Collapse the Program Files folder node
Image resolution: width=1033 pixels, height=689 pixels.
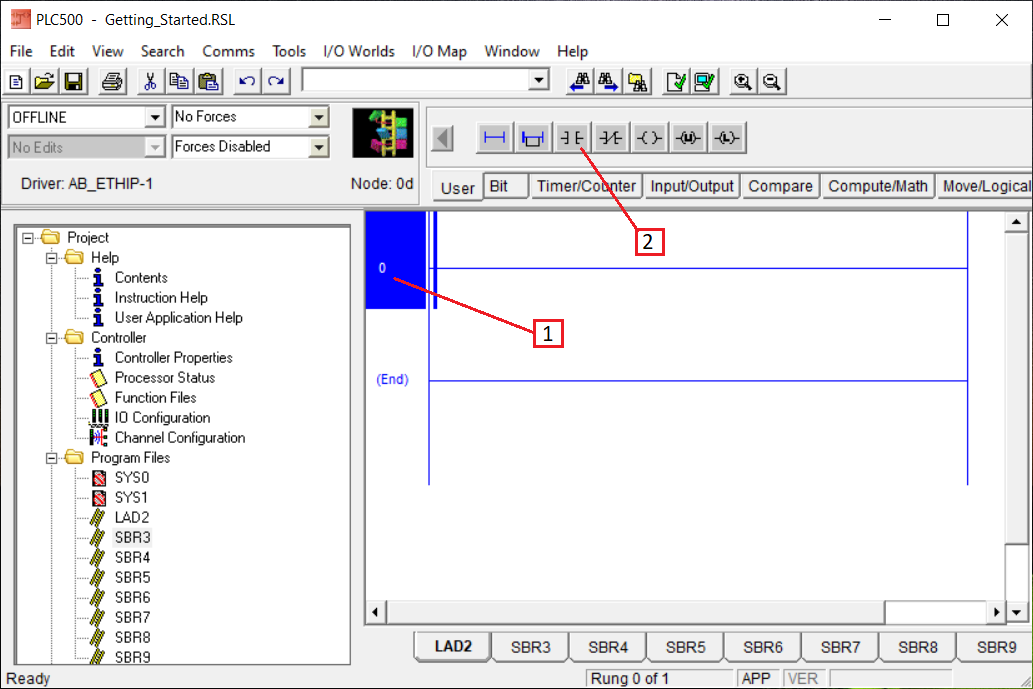(51, 458)
